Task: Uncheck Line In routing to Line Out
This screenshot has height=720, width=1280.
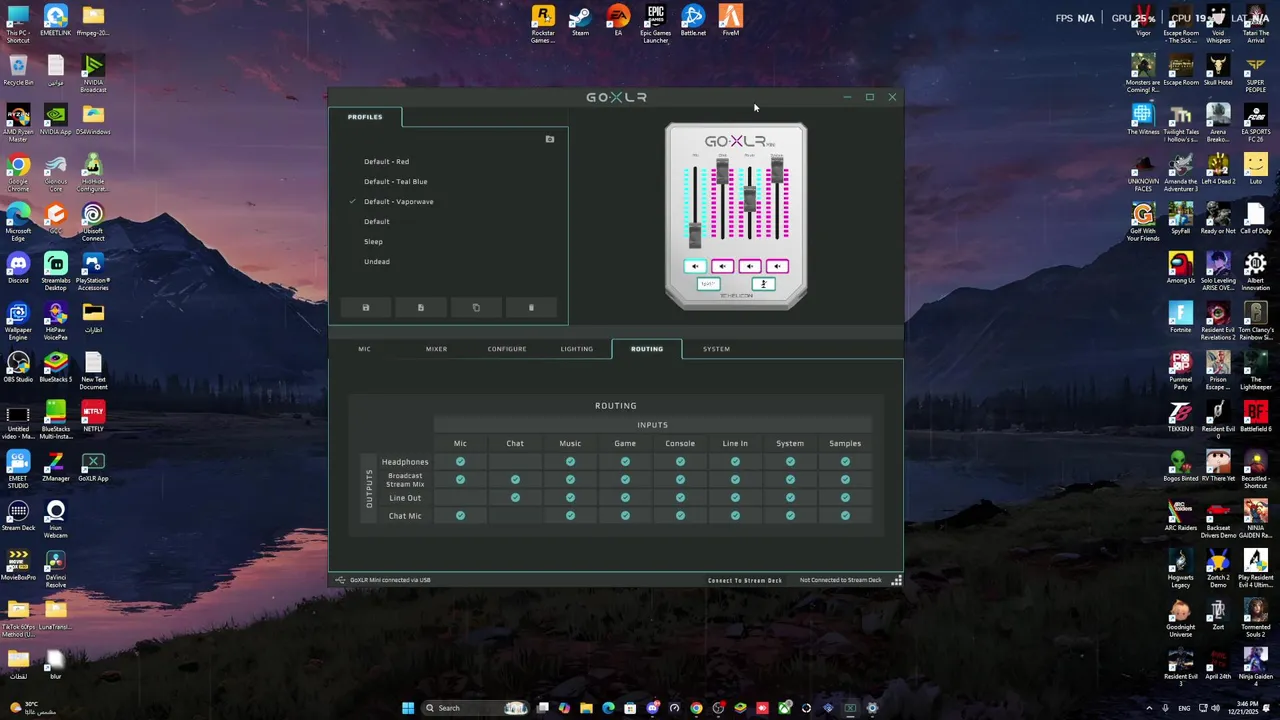Action: pyautogui.click(x=735, y=498)
